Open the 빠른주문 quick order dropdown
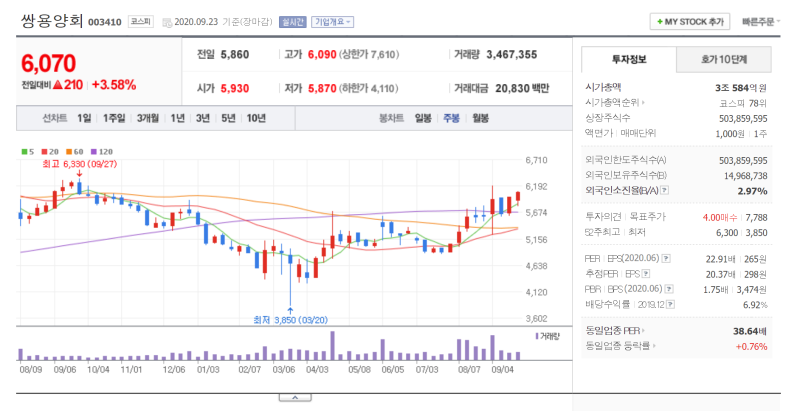Screen dimensions: 800x411 [761, 22]
